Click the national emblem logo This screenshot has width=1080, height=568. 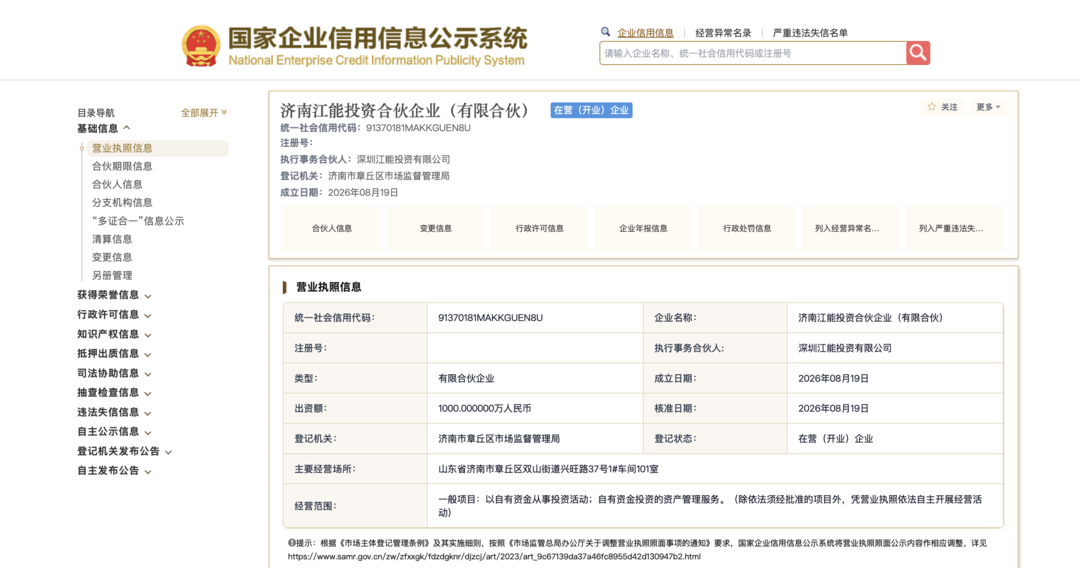(x=200, y=46)
